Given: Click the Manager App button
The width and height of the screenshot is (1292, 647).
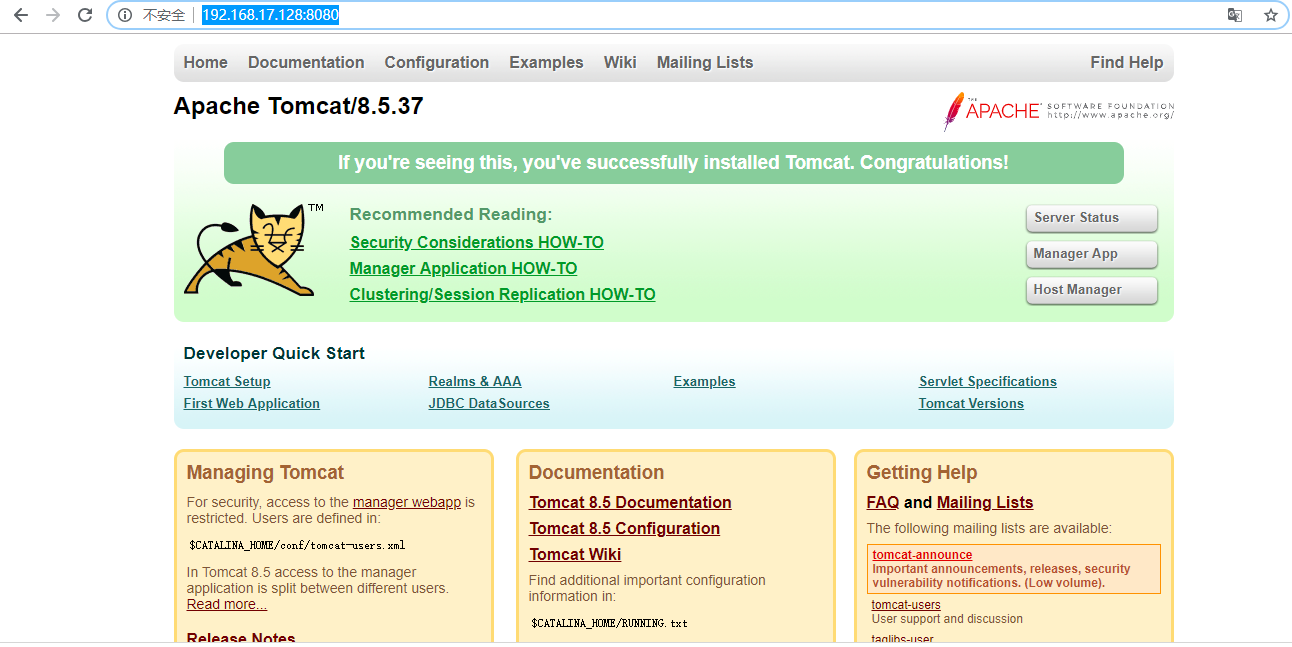Looking at the screenshot, I should tap(1091, 254).
